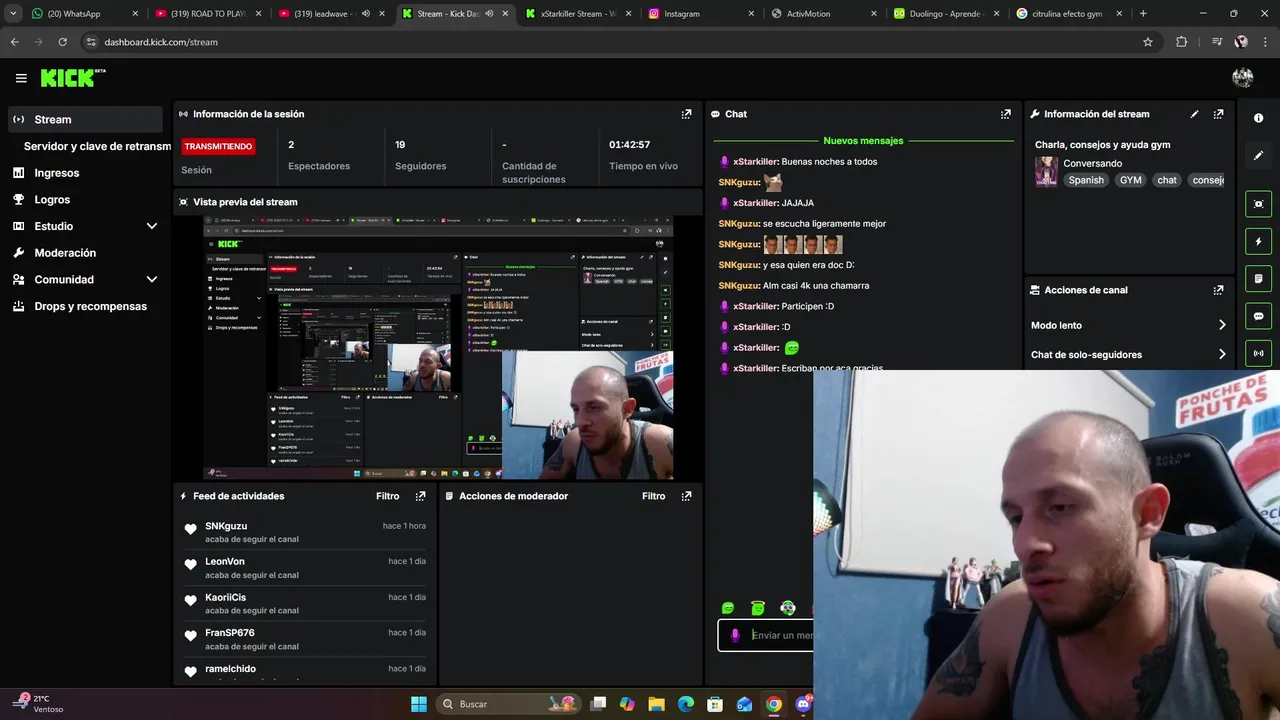Open File Explorer from the taskbar

pyautogui.click(x=656, y=704)
